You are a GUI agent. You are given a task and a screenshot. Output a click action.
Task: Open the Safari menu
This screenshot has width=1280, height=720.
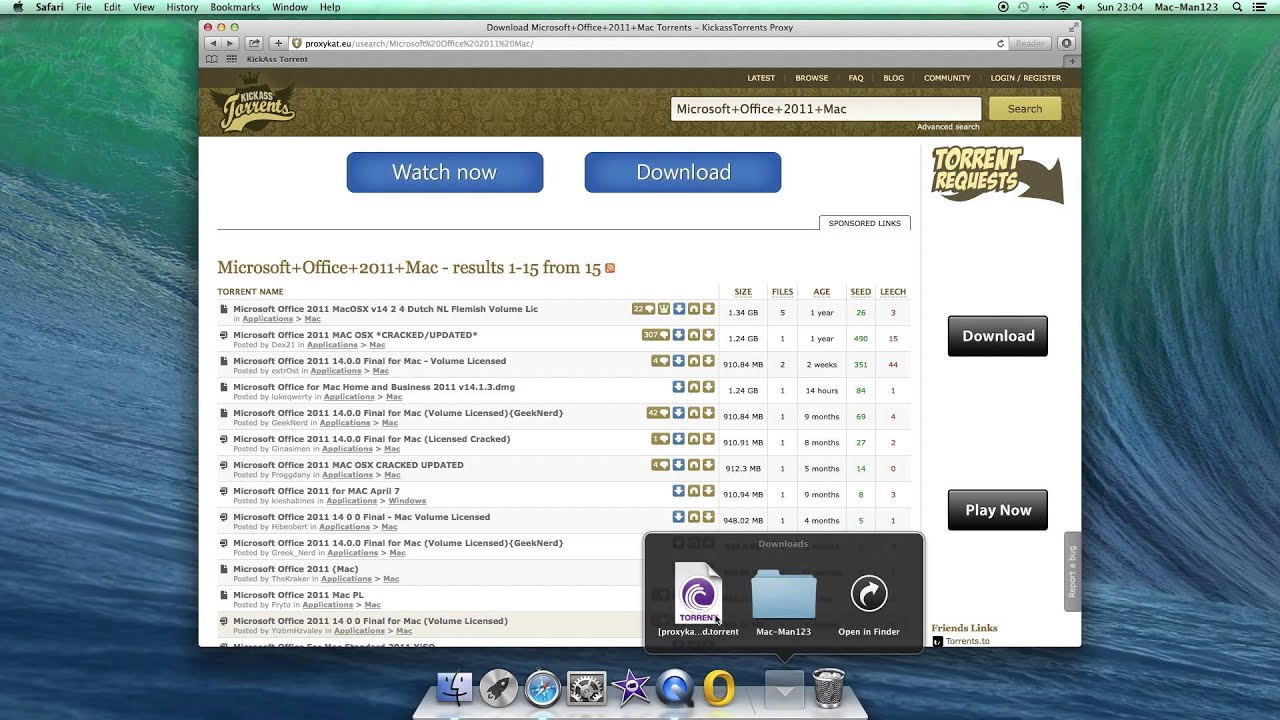[x=49, y=7]
